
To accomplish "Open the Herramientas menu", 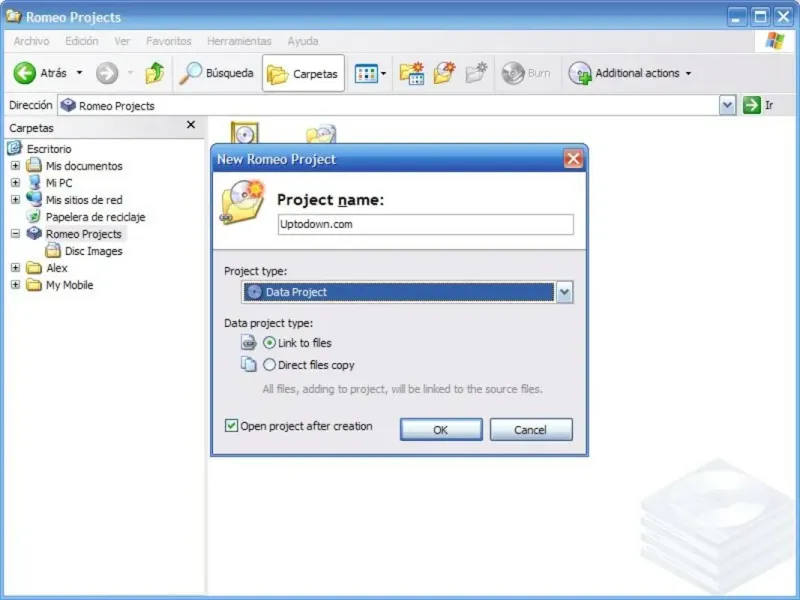I will (239, 41).
